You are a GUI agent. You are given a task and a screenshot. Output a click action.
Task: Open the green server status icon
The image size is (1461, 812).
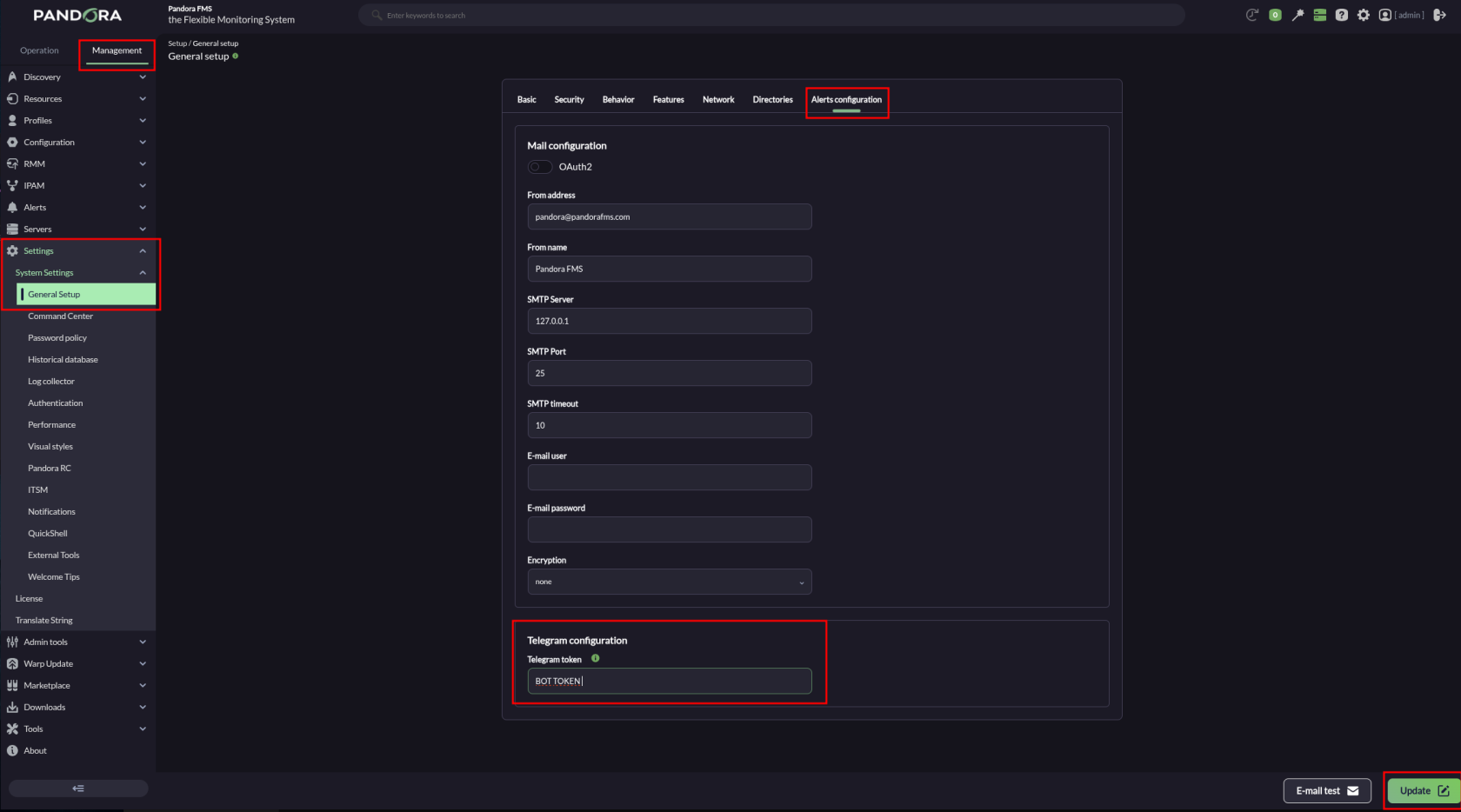[1319, 15]
